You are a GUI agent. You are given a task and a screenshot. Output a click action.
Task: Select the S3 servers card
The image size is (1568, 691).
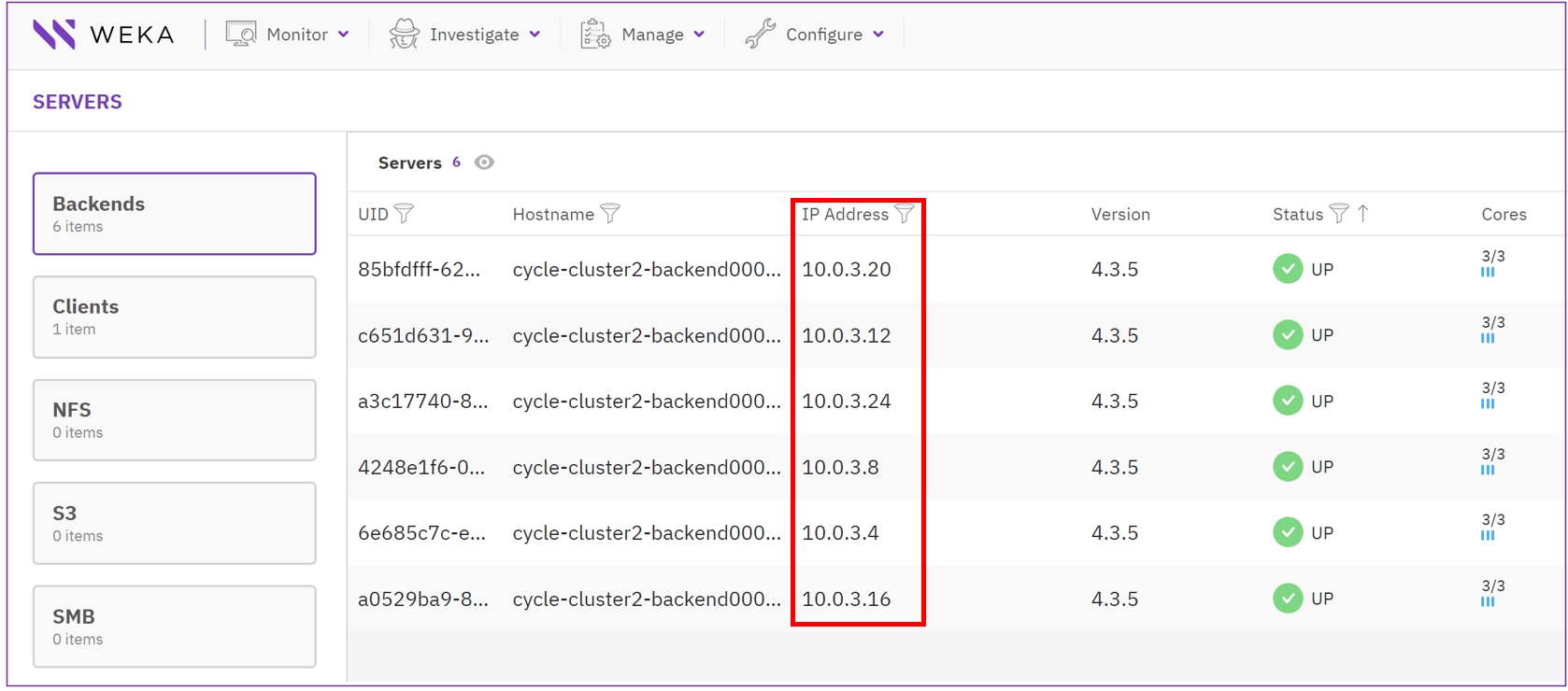point(175,523)
